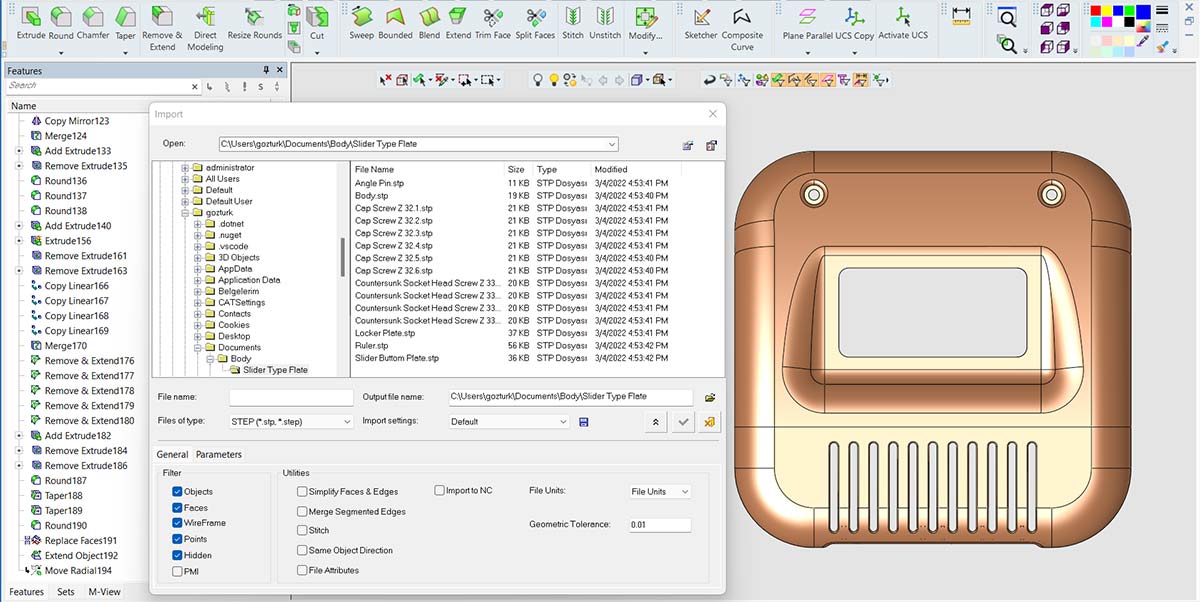
Task: Click the Geometric Tolerance field
Action: pyautogui.click(x=660, y=525)
